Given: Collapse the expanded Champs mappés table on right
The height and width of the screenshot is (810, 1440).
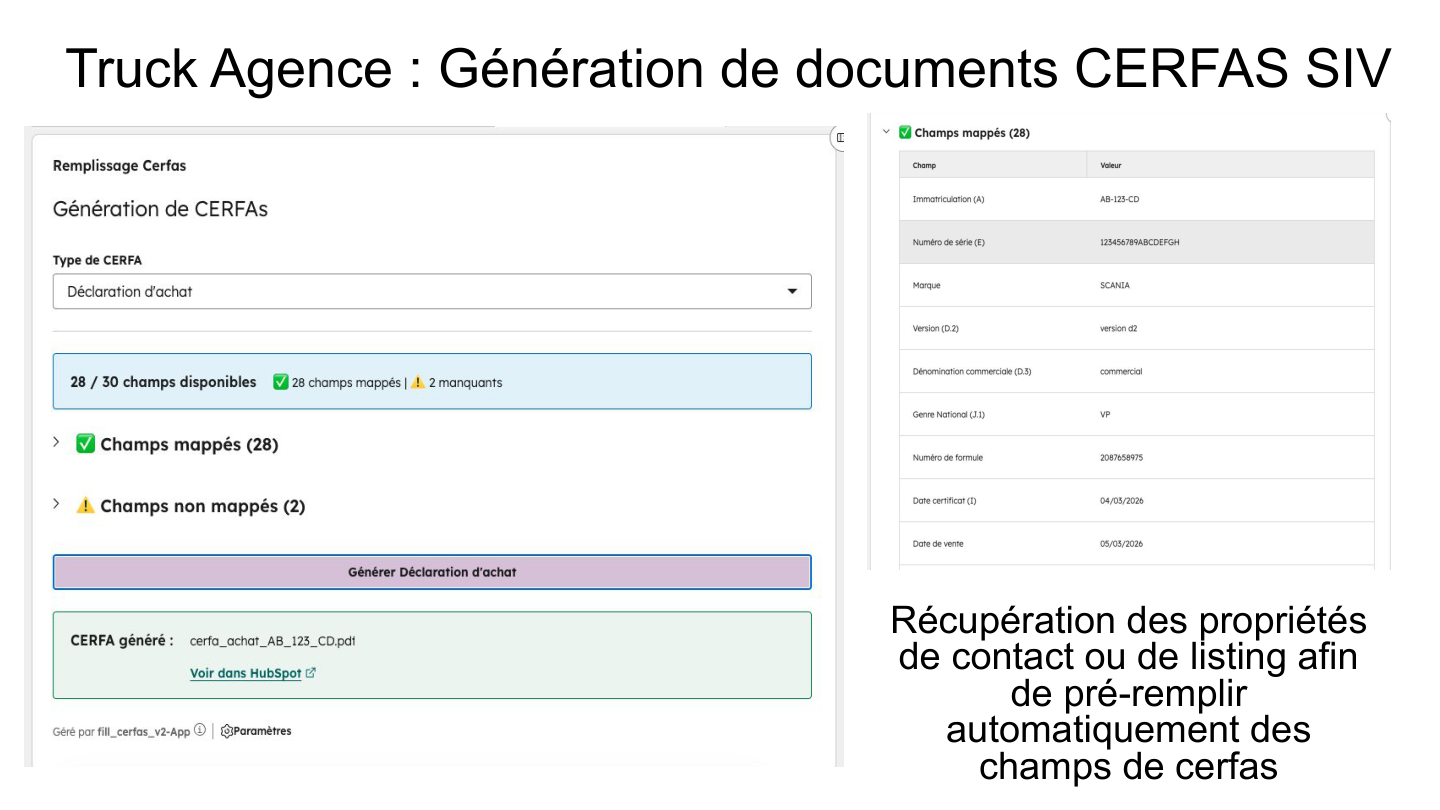Looking at the screenshot, I should [886, 132].
